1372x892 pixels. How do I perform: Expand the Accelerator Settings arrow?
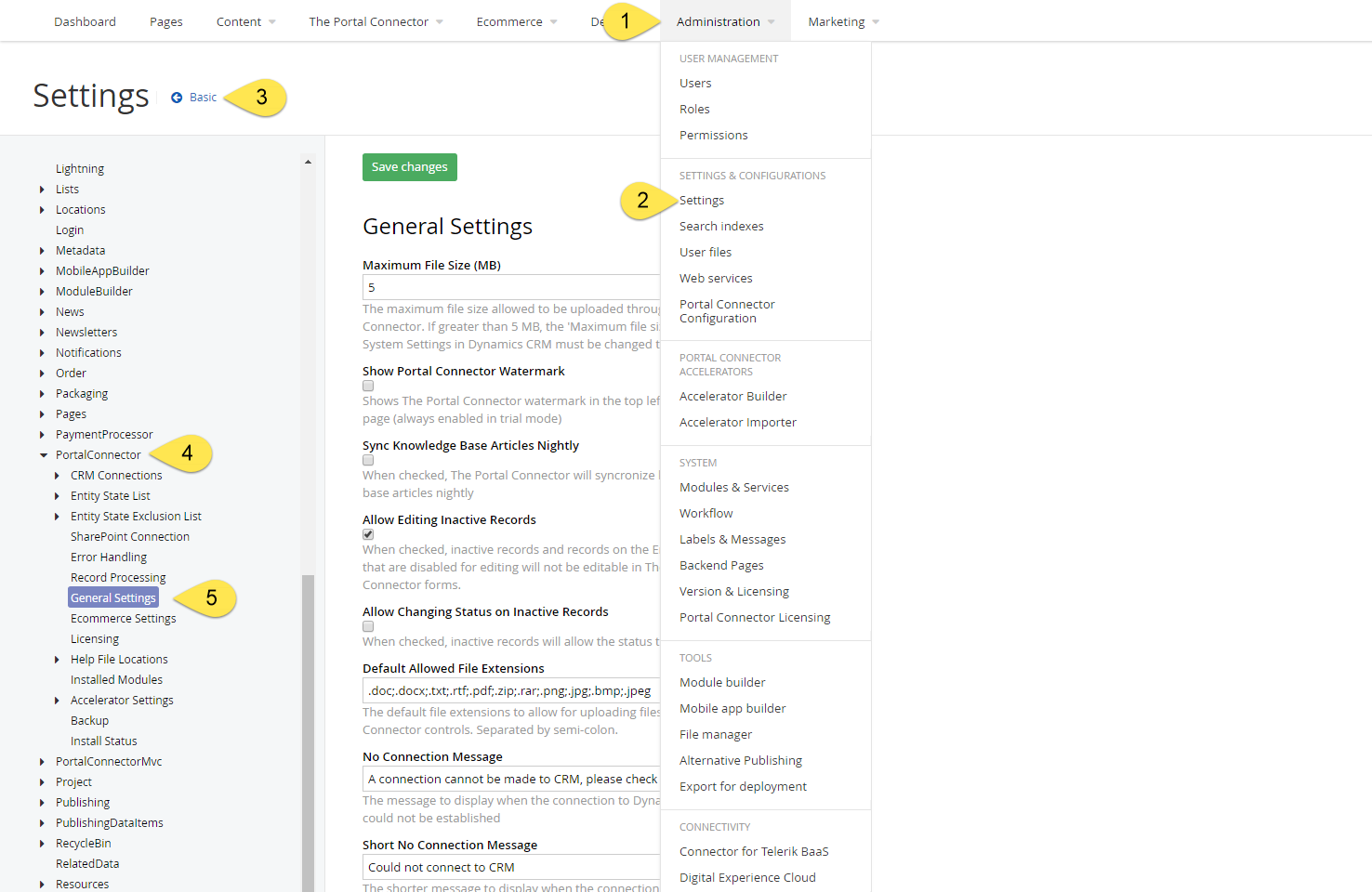click(58, 701)
